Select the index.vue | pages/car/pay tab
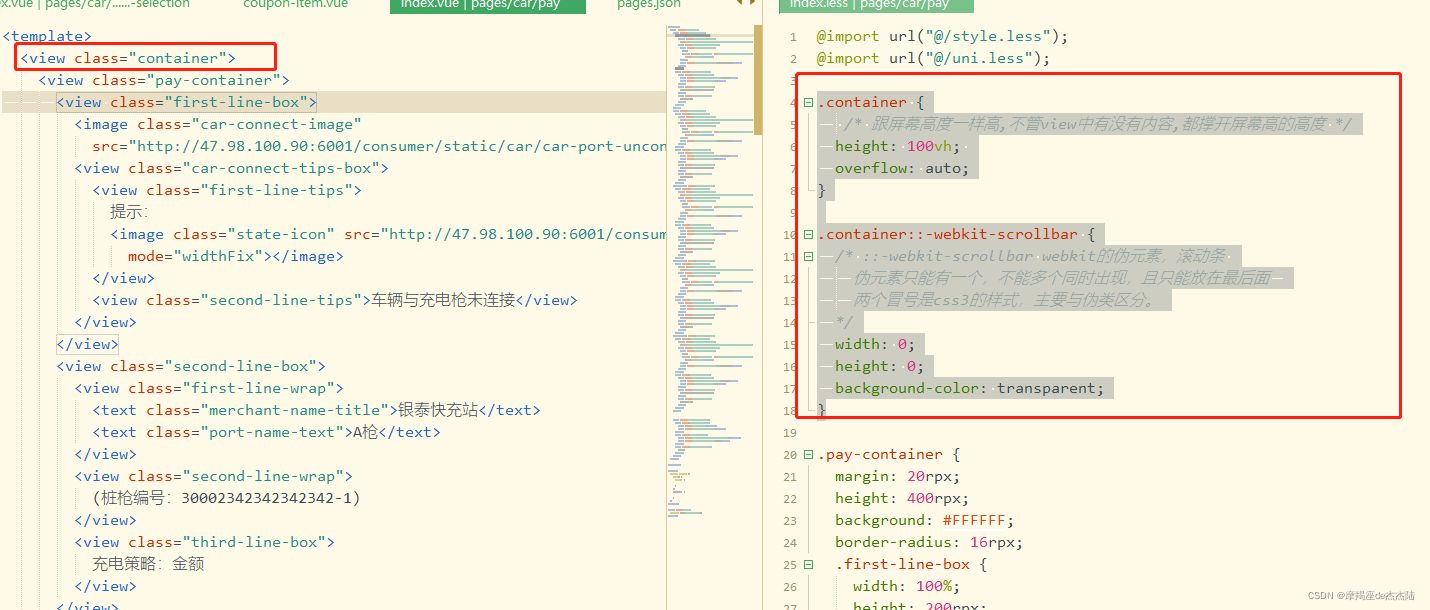 pyautogui.click(x=487, y=4)
